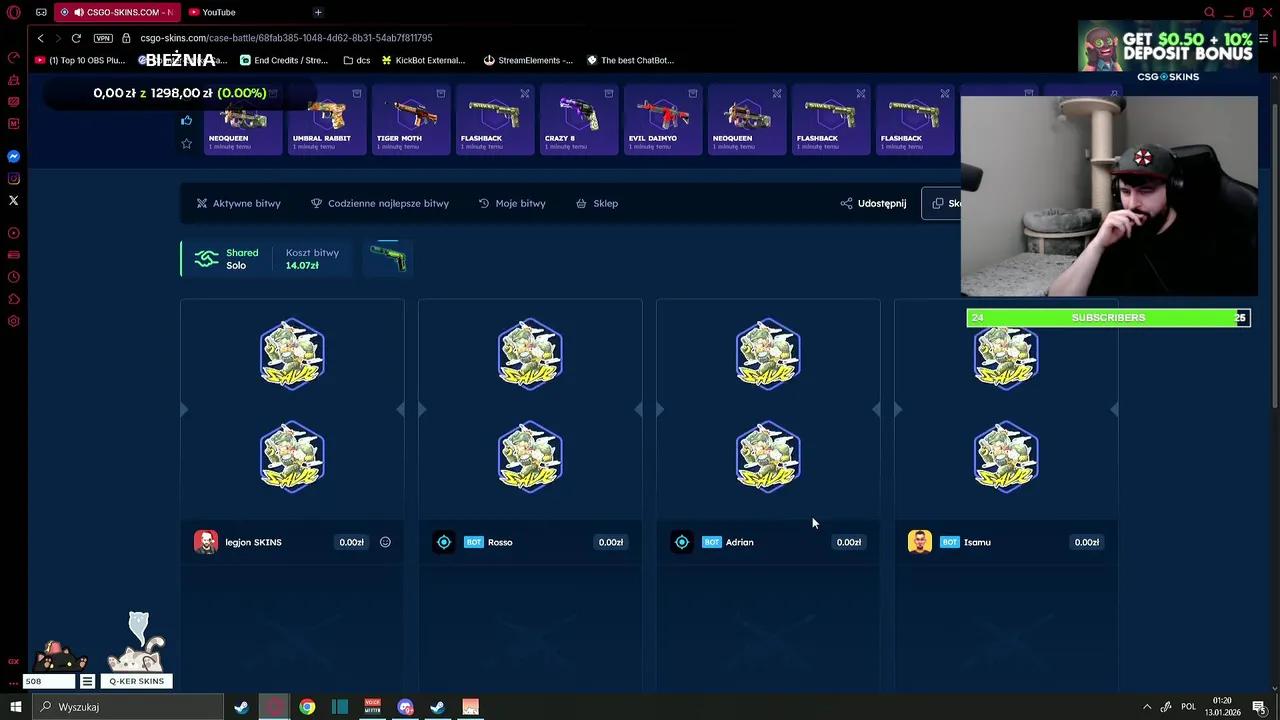
Task: Toggle the VPN badge in the address bar
Action: coord(103,38)
